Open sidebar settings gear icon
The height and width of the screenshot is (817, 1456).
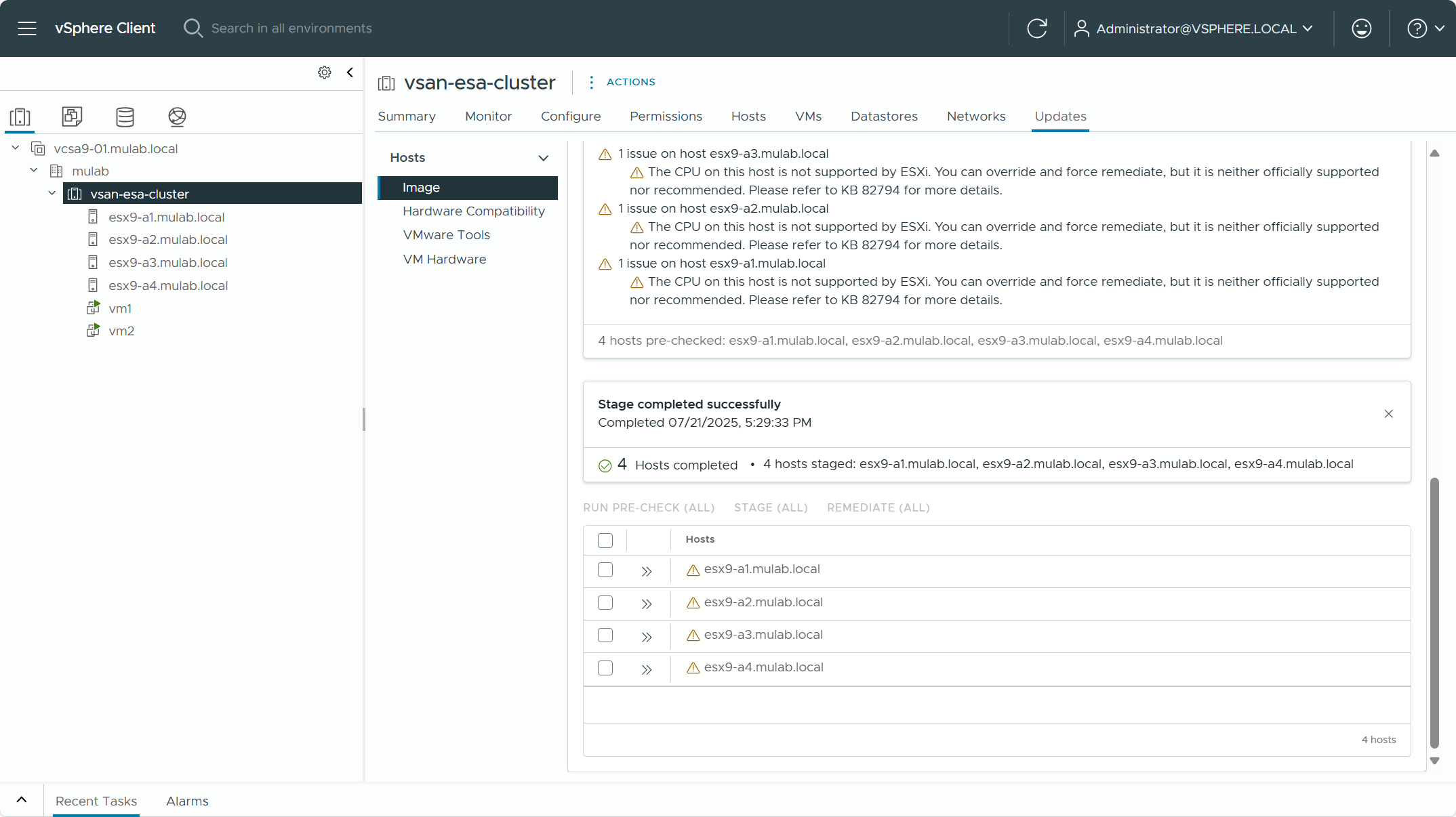325,72
